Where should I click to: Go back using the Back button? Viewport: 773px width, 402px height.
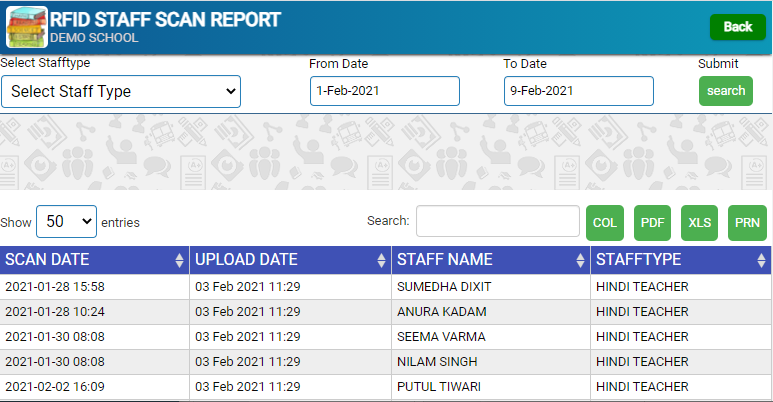738,27
